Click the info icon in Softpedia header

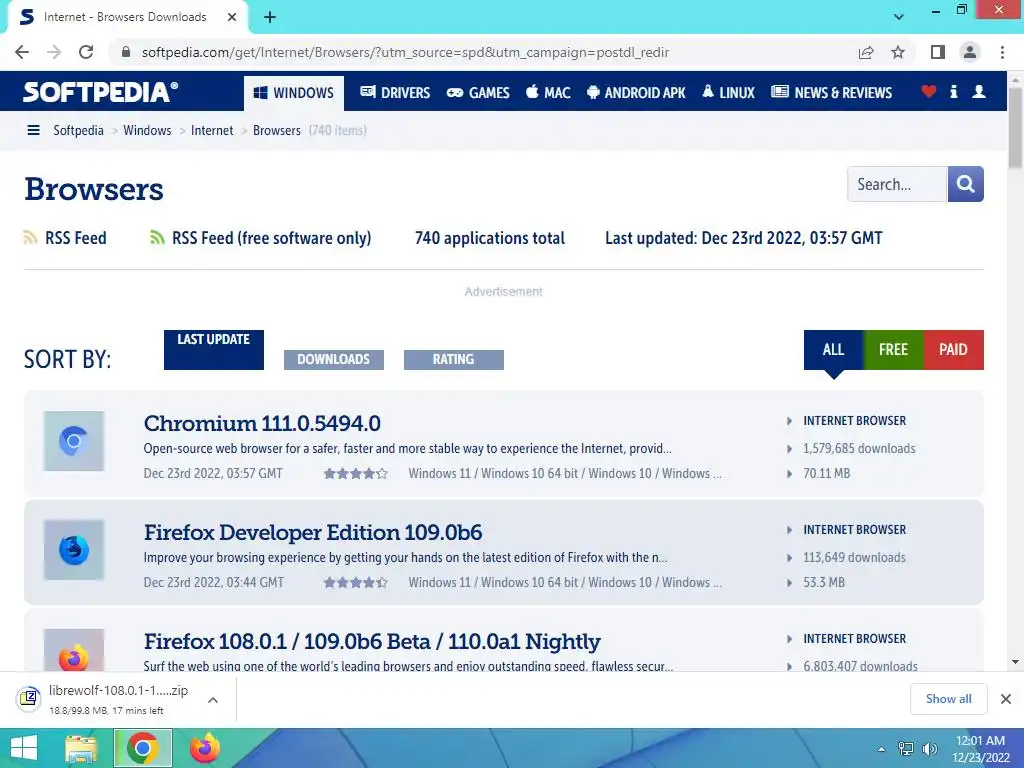click(953, 91)
